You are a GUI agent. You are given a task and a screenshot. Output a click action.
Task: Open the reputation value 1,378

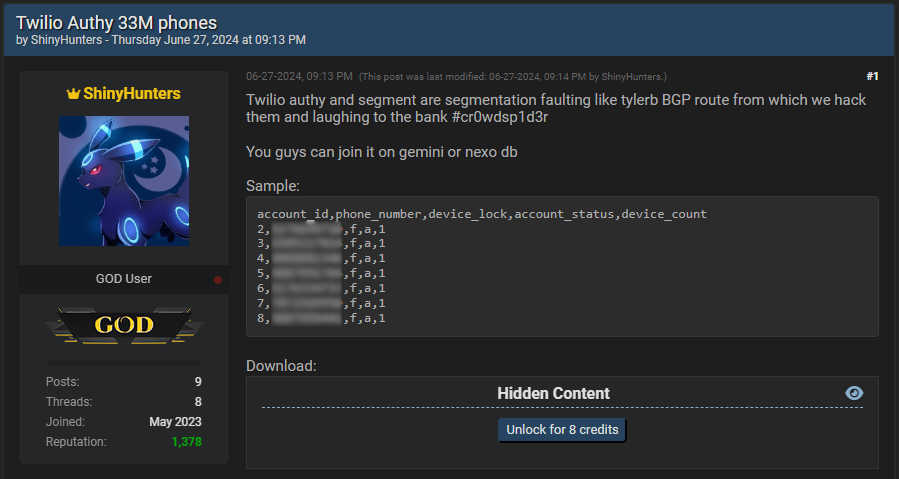coord(186,442)
